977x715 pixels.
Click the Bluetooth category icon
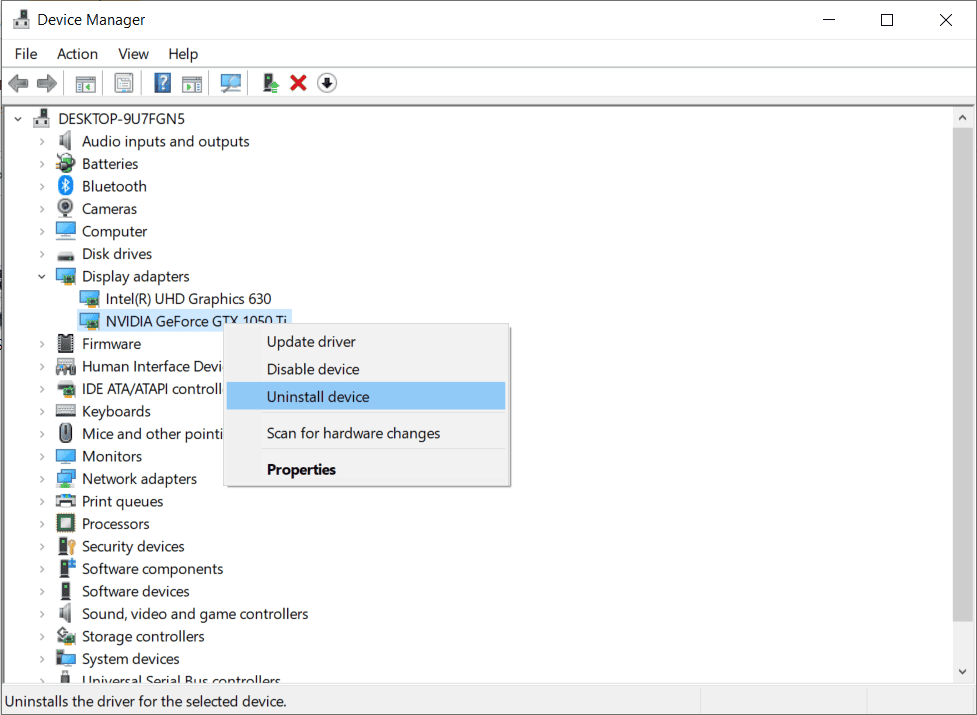[65, 186]
